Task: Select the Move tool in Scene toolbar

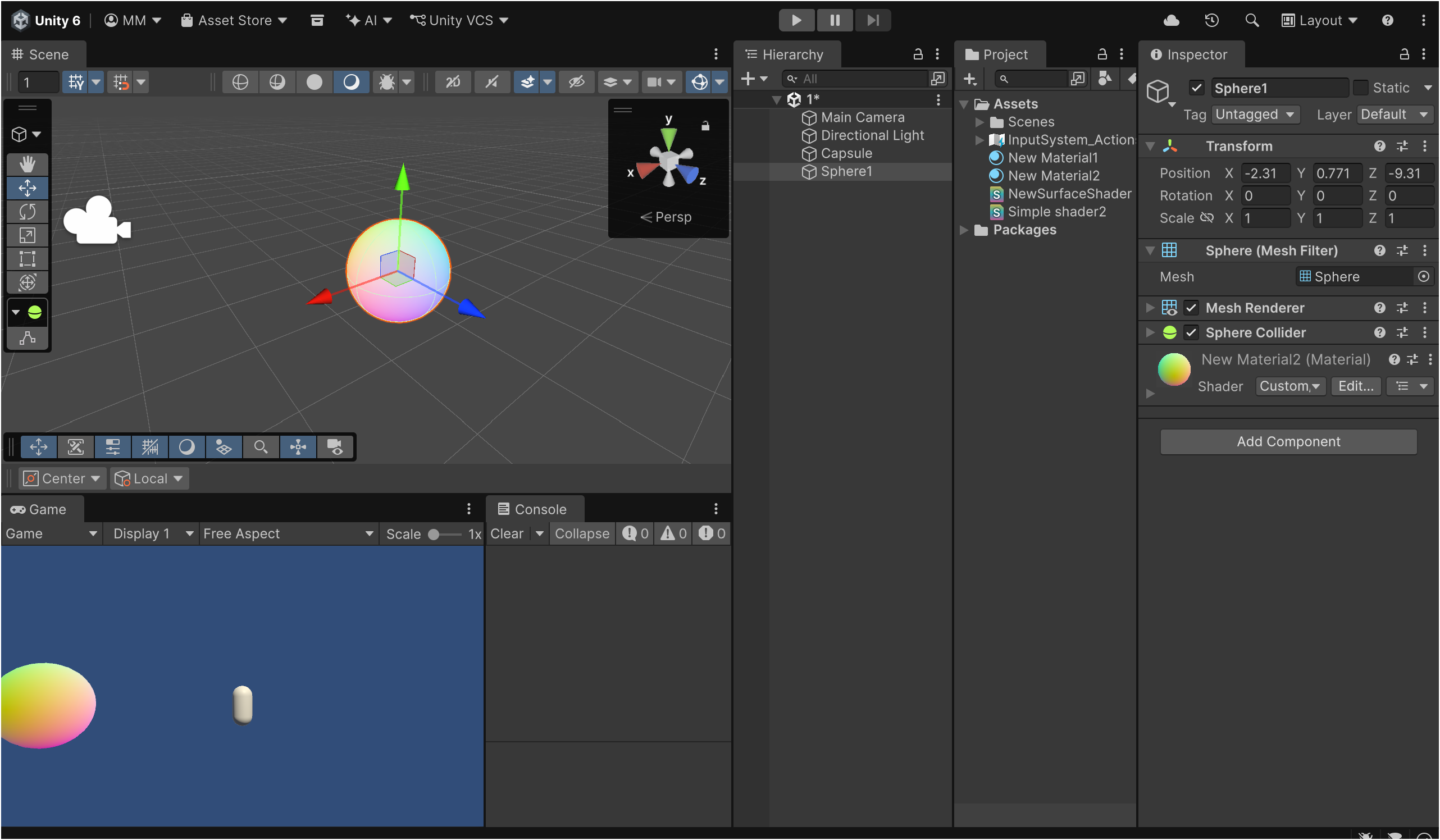Action: point(28,188)
